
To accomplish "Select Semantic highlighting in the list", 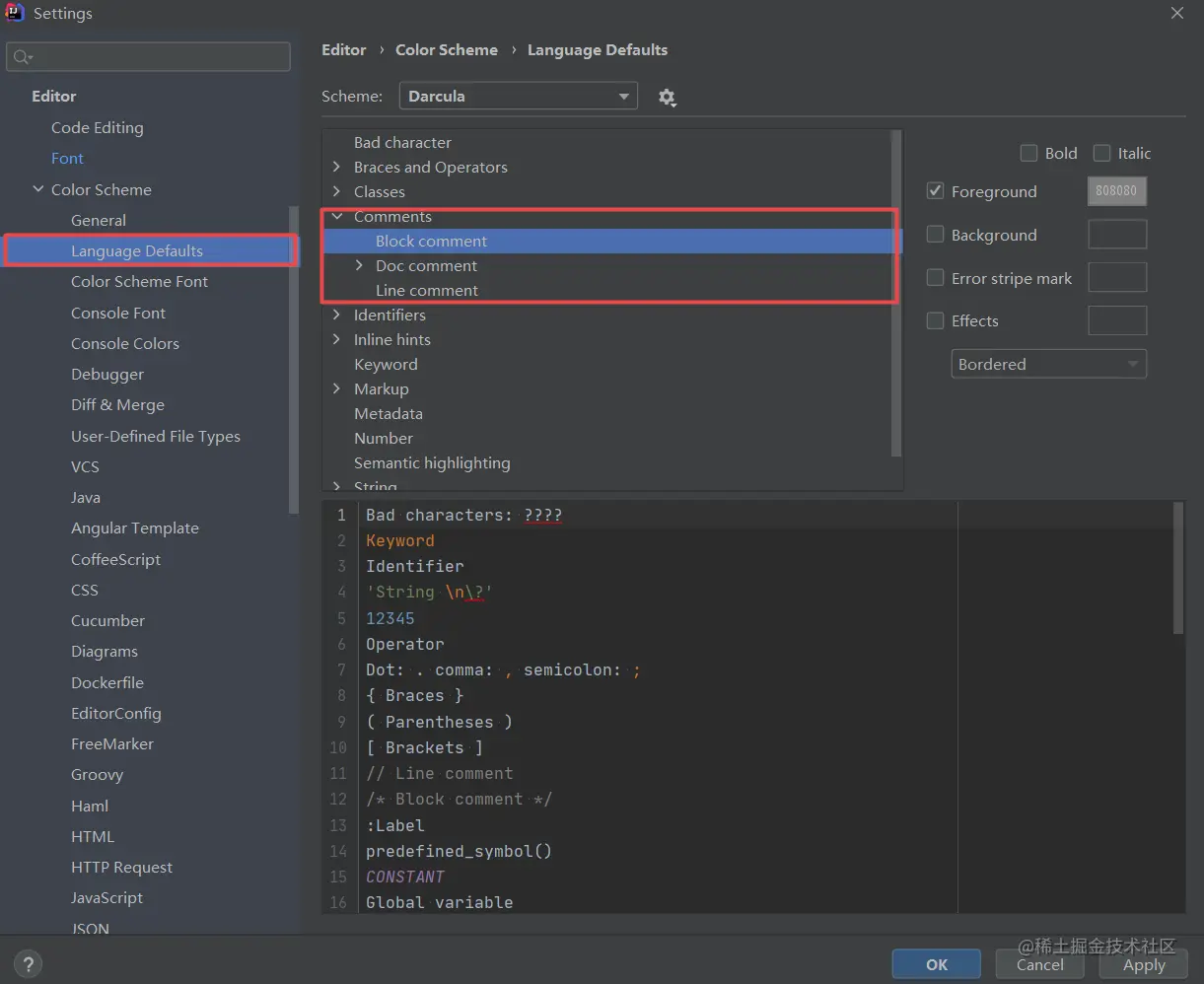I will [x=432, y=462].
